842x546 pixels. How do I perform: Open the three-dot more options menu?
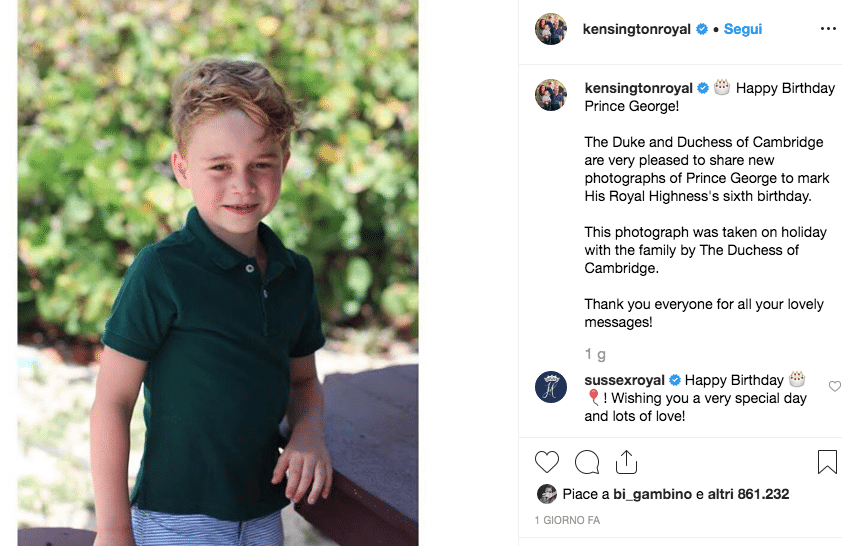click(827, 29)
